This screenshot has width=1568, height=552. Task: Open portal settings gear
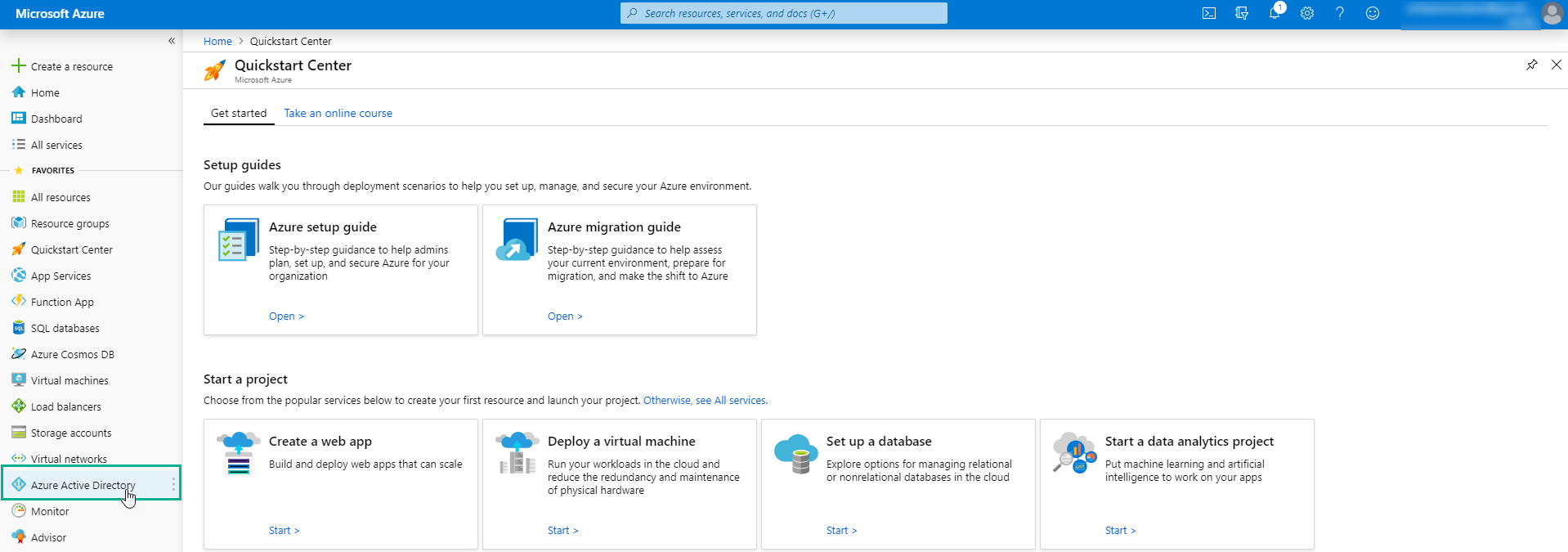[1307, 13]
